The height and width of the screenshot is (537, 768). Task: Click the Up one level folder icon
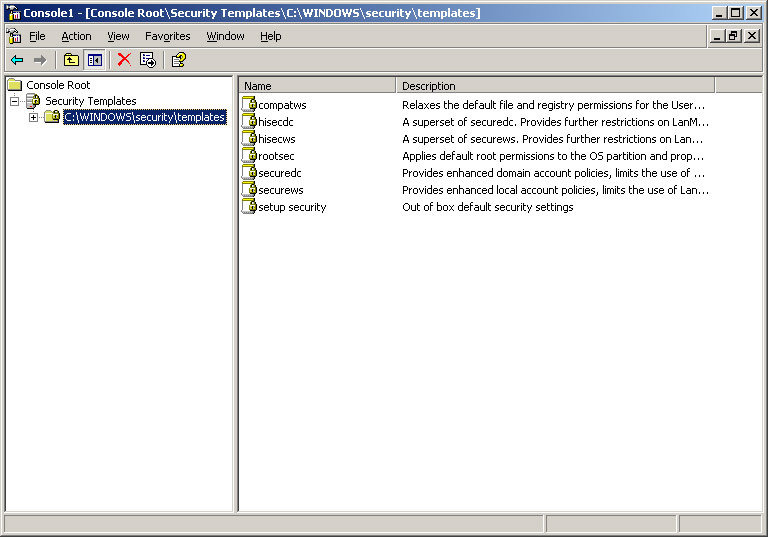[71, 60]
